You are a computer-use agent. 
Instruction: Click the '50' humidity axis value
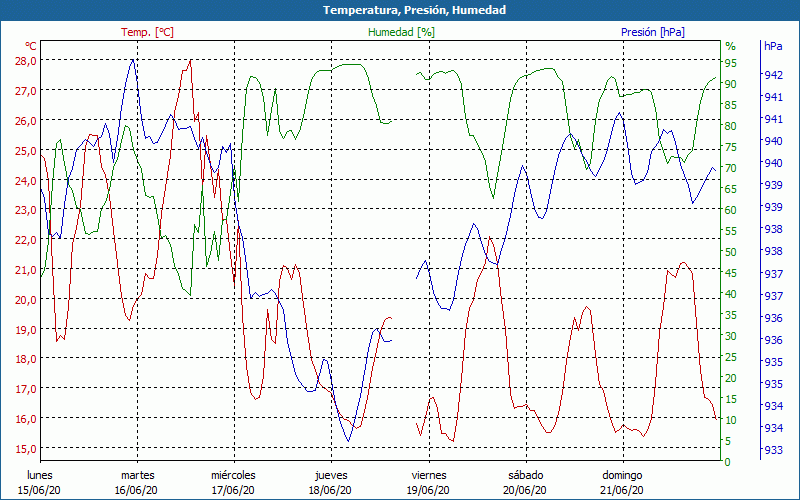pos(731,252)
